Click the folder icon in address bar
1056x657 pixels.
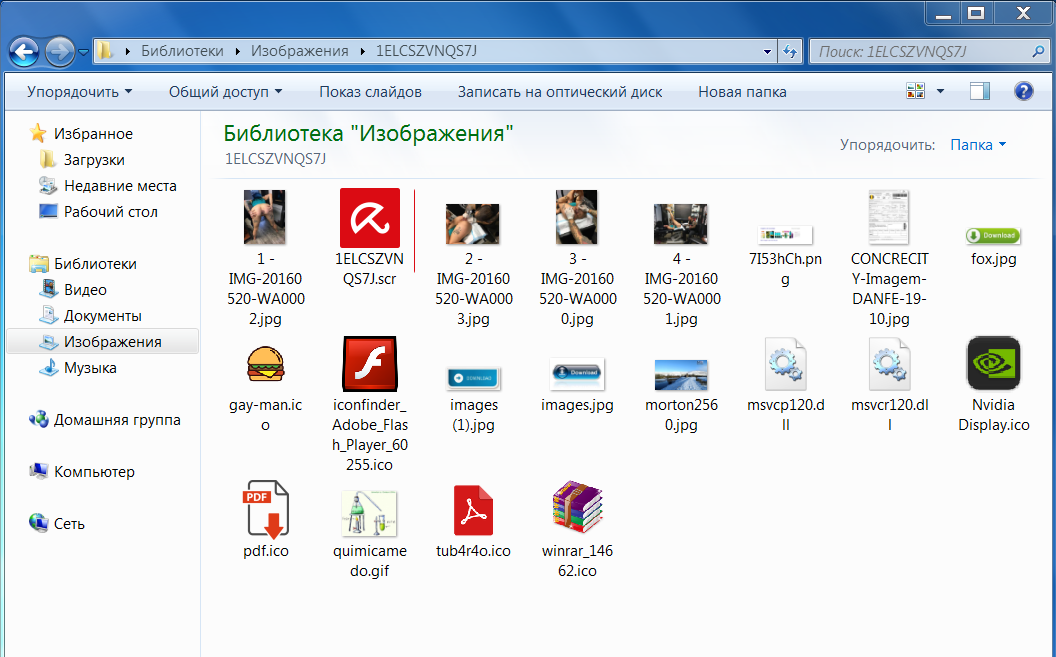(x=105, y=51)
